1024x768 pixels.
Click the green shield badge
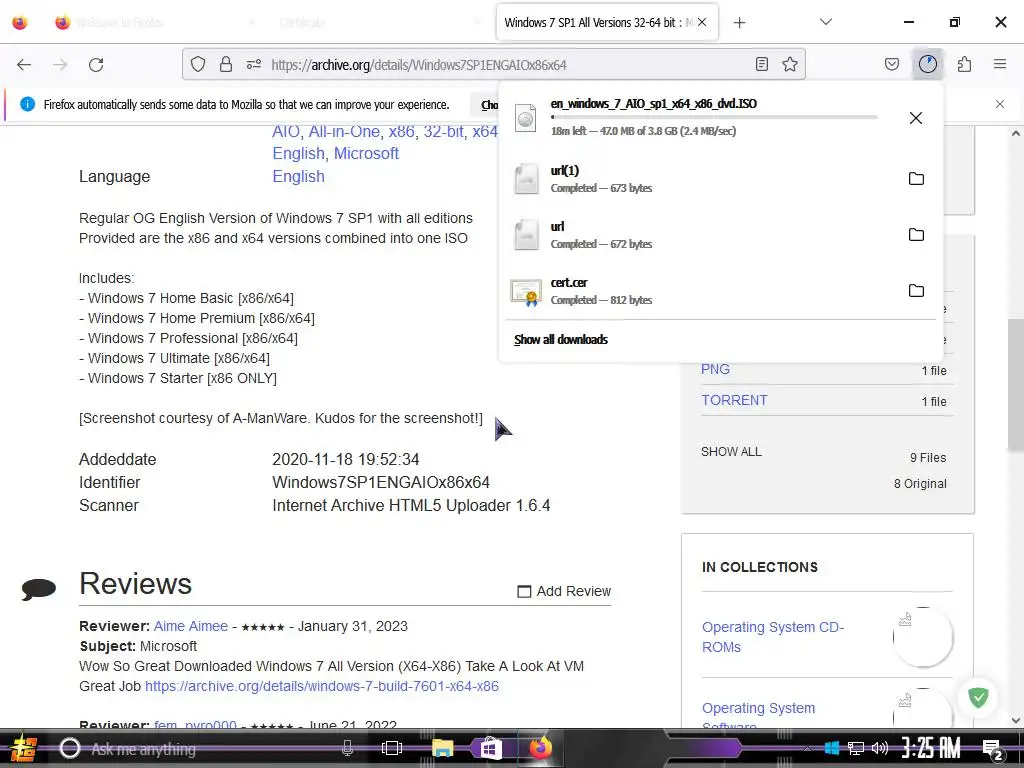[978, 697]
